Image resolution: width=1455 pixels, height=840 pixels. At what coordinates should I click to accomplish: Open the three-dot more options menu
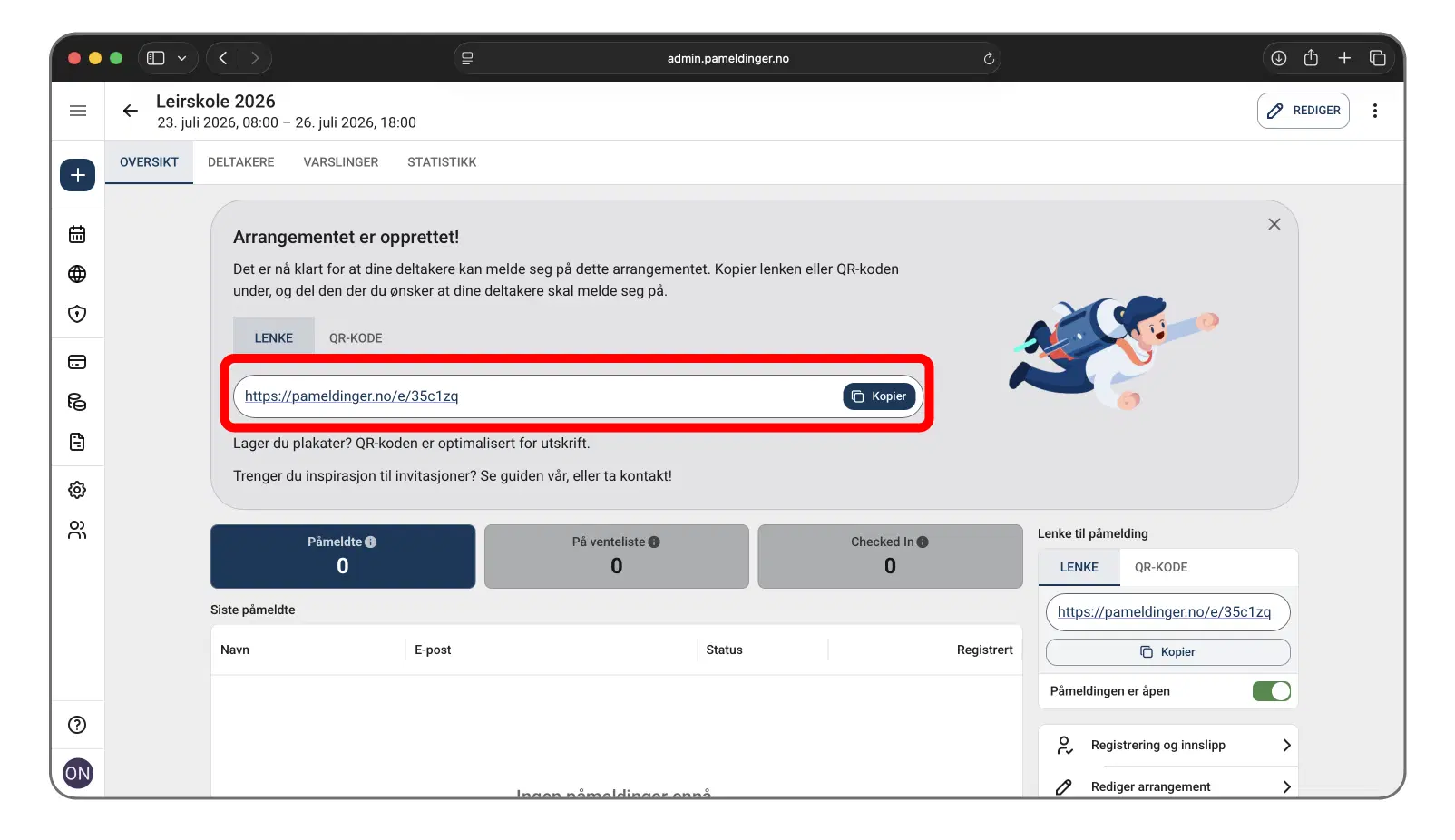[1374, 111]
